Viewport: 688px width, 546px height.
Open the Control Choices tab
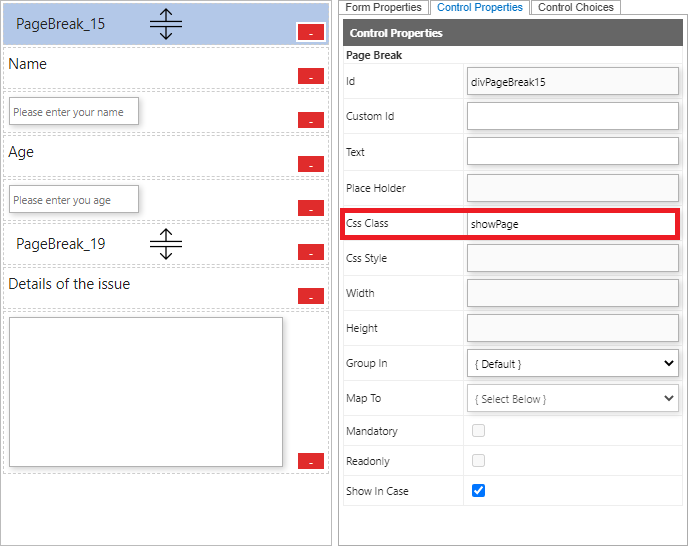[576, 7]
